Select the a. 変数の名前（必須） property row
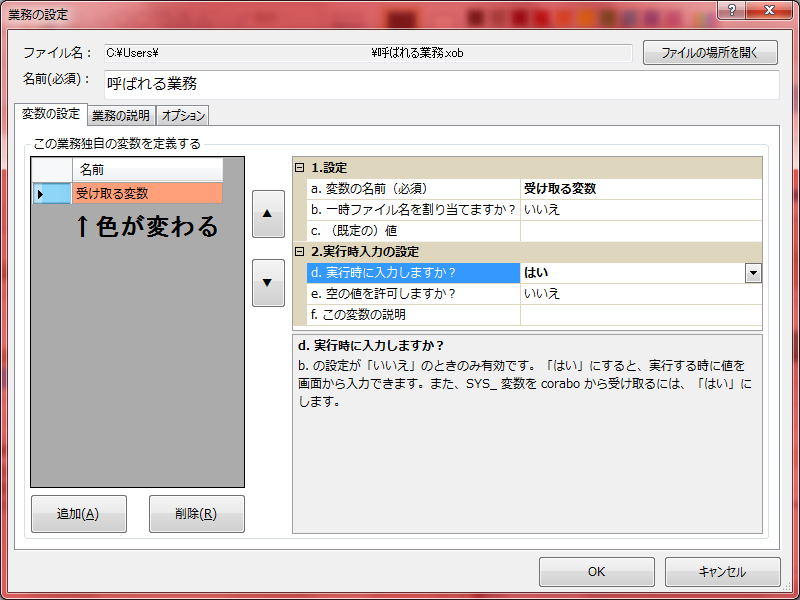800x600 pixels. [413, 189]
